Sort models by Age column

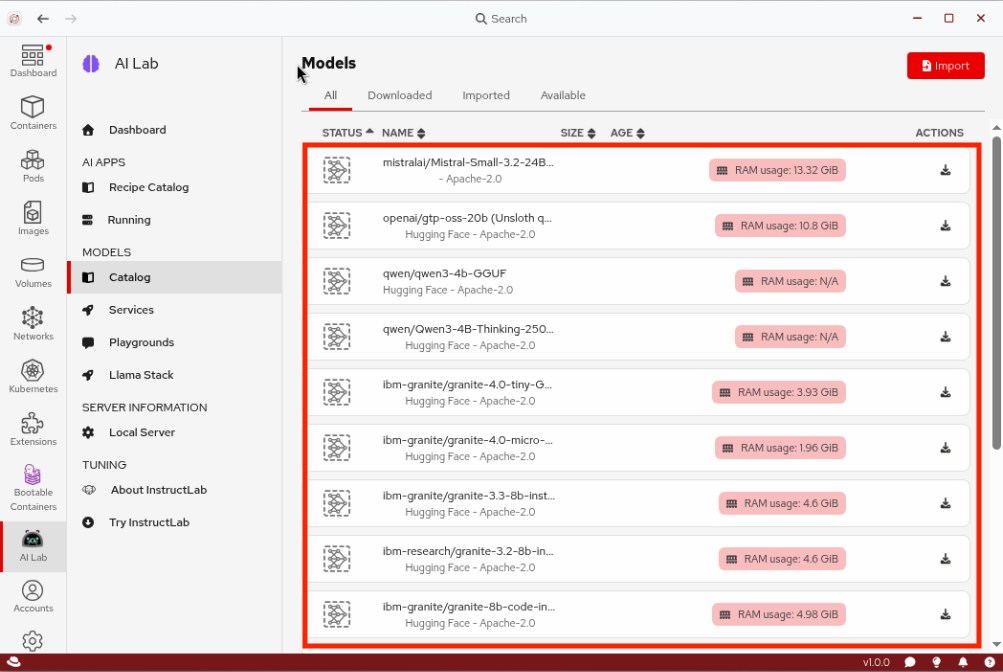tap(627, 133)
